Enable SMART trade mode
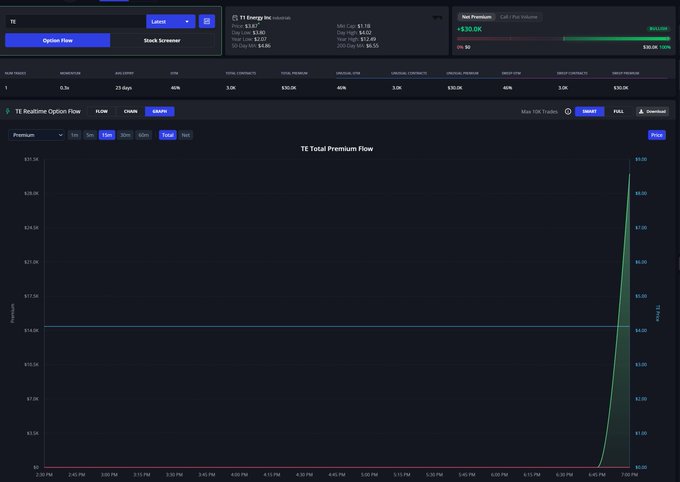 pyautogui.click(x=589, y=111)
